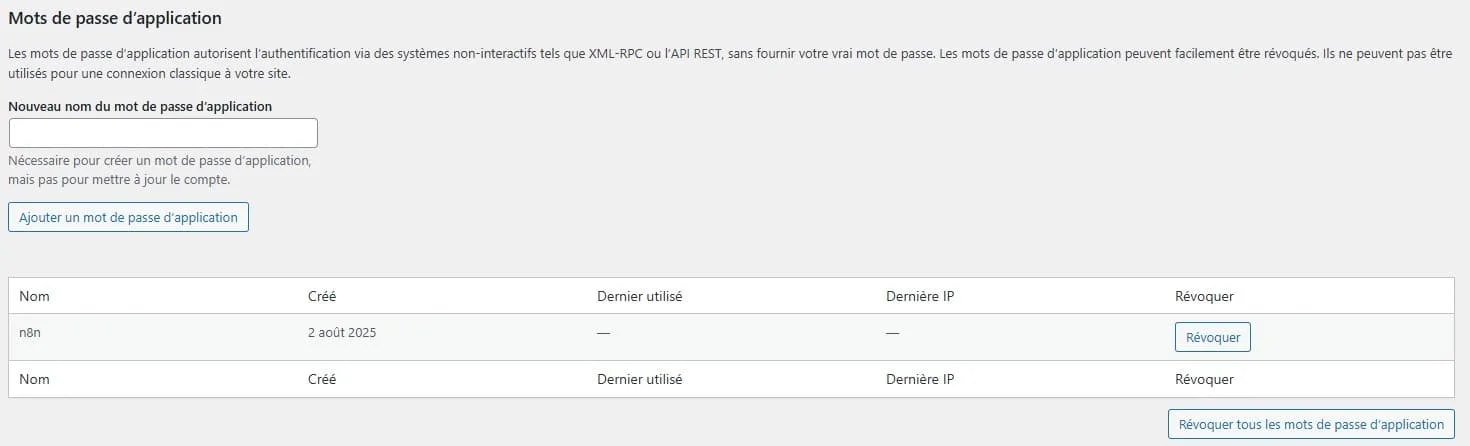The height and width of the screenshot is (446, 1470).
Task: Click the "Créé" column header at table top
Action: 322,297
